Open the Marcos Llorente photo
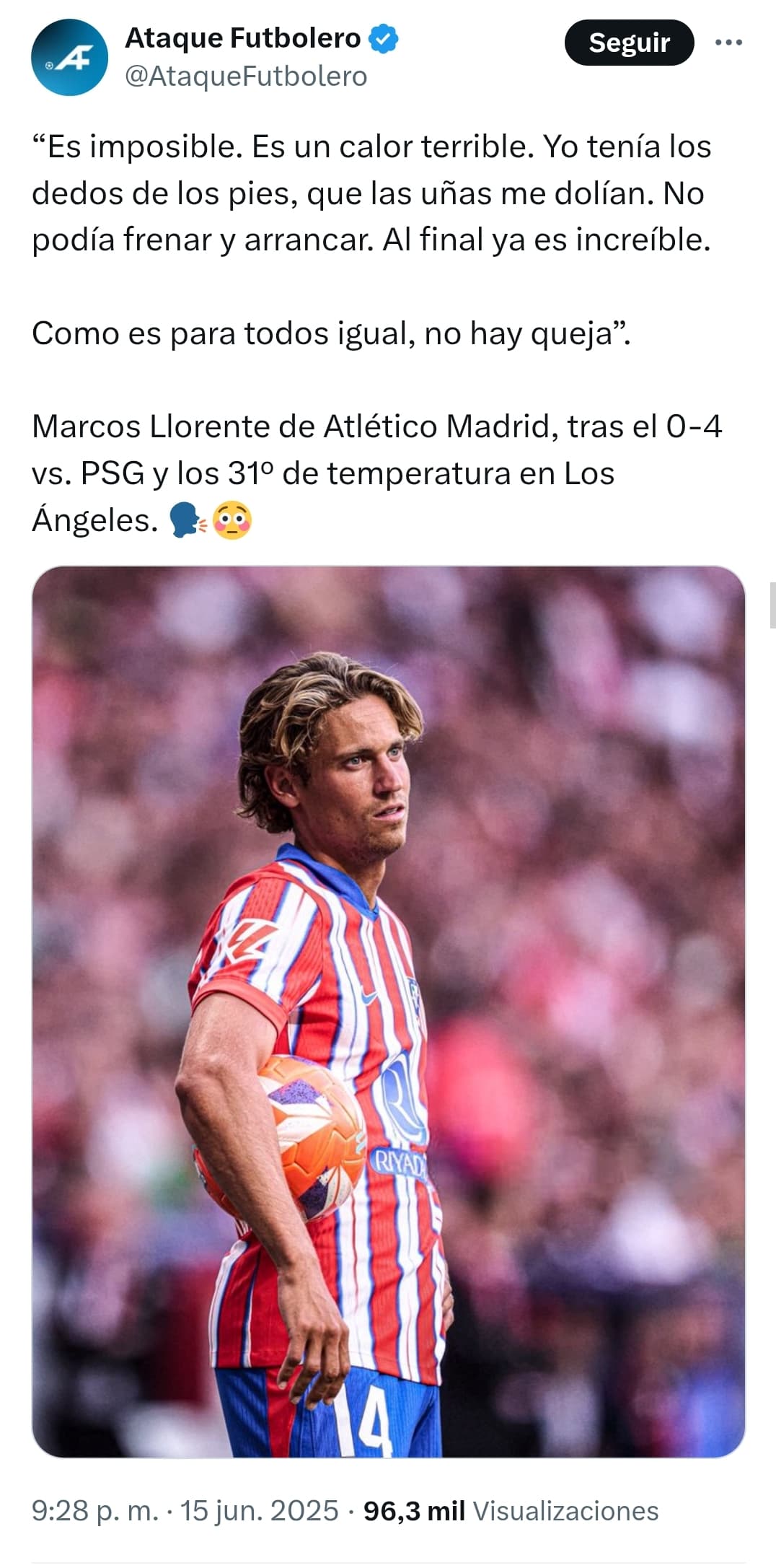This screenshot has height=1568, width=776. (x=388, y=1011)
